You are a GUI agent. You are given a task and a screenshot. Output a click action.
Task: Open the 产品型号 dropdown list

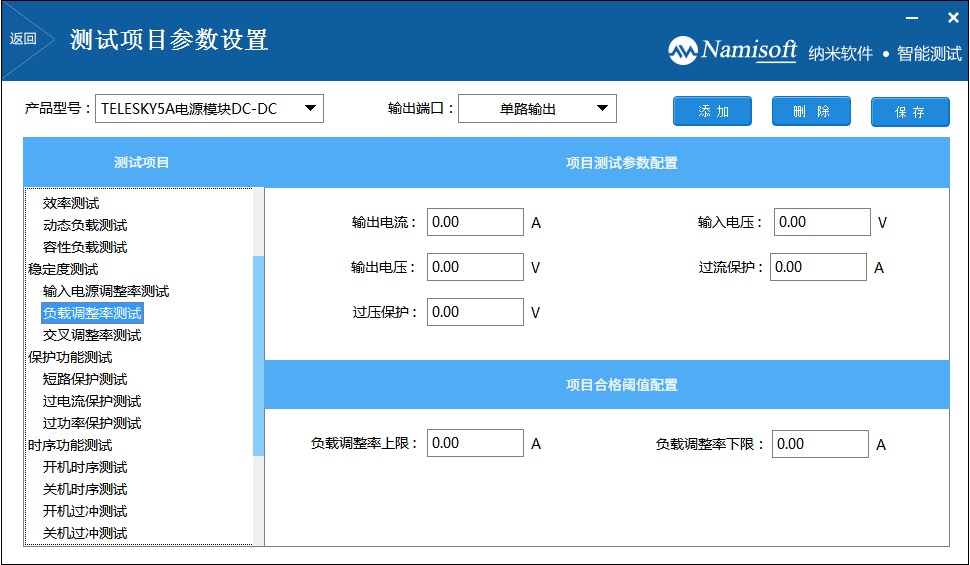click(311, 108)
